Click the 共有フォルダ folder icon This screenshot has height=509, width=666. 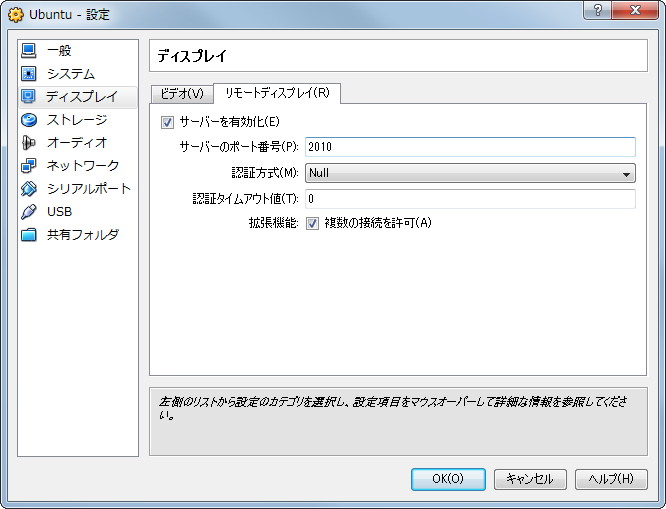pyautogui.click(x=29, y=235)
